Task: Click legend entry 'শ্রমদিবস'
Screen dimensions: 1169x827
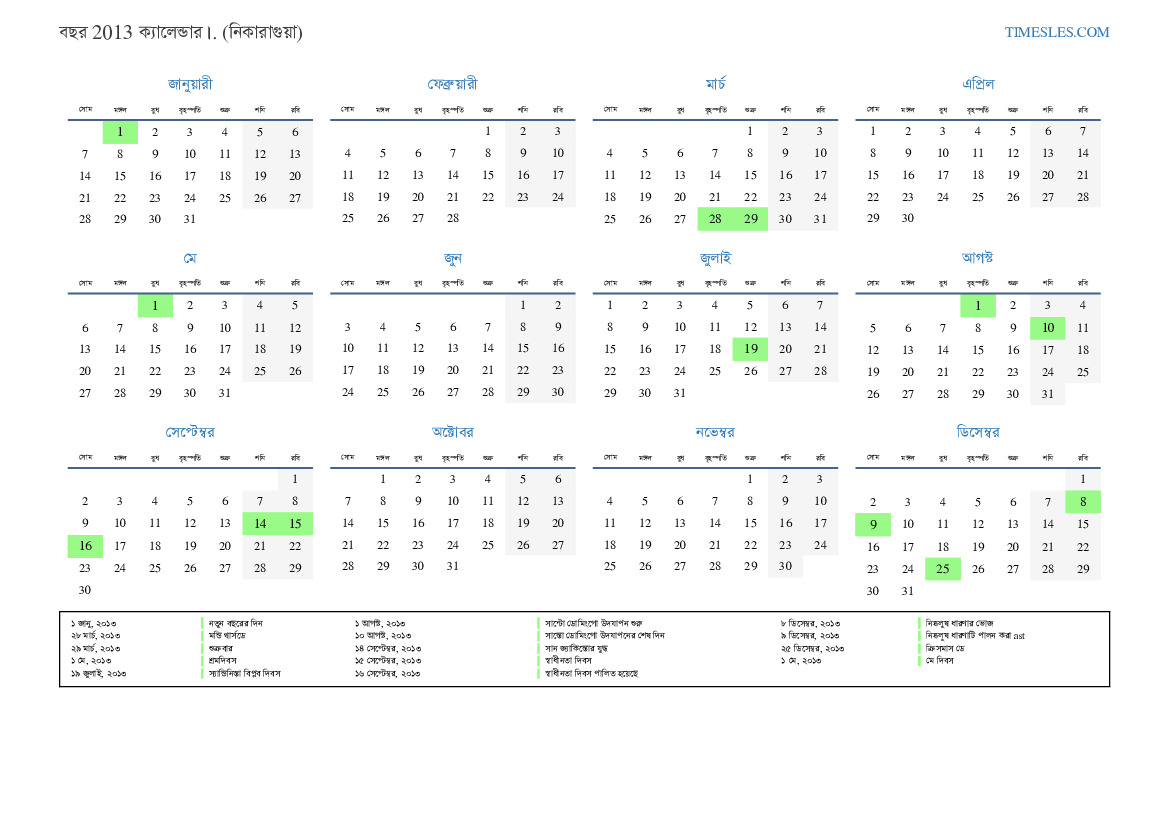Action: [222, 661]
